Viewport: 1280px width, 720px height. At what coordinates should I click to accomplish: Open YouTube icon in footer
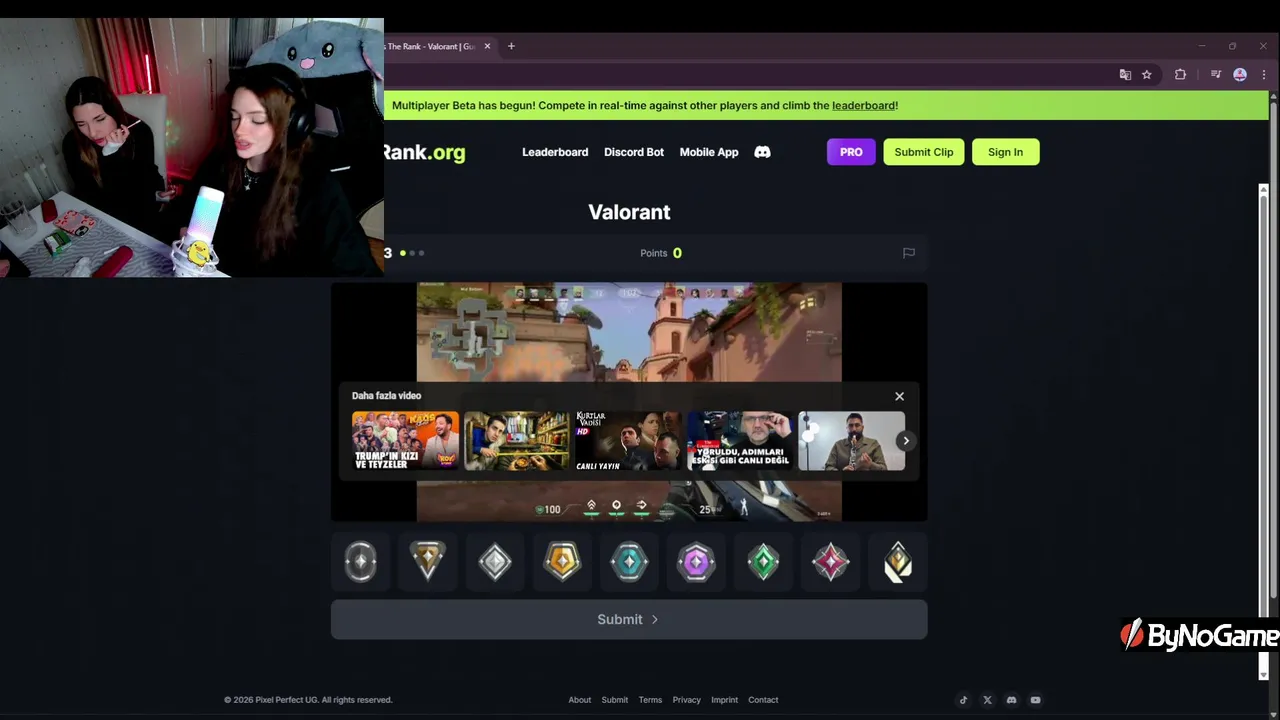coord(1035,700)
